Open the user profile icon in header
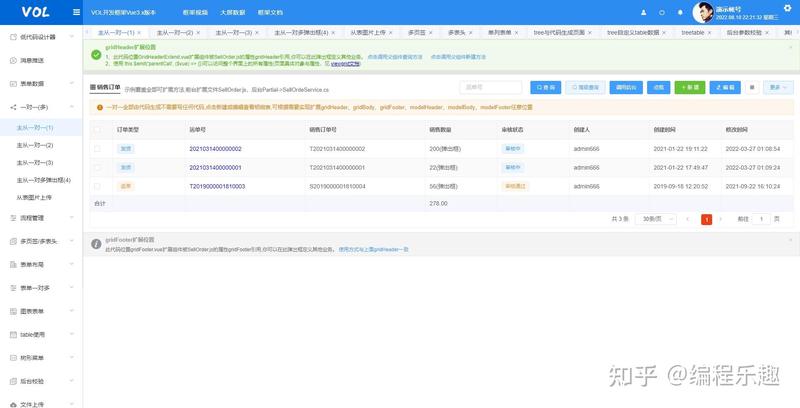This screenshot has height=408, width=800. 643,12
